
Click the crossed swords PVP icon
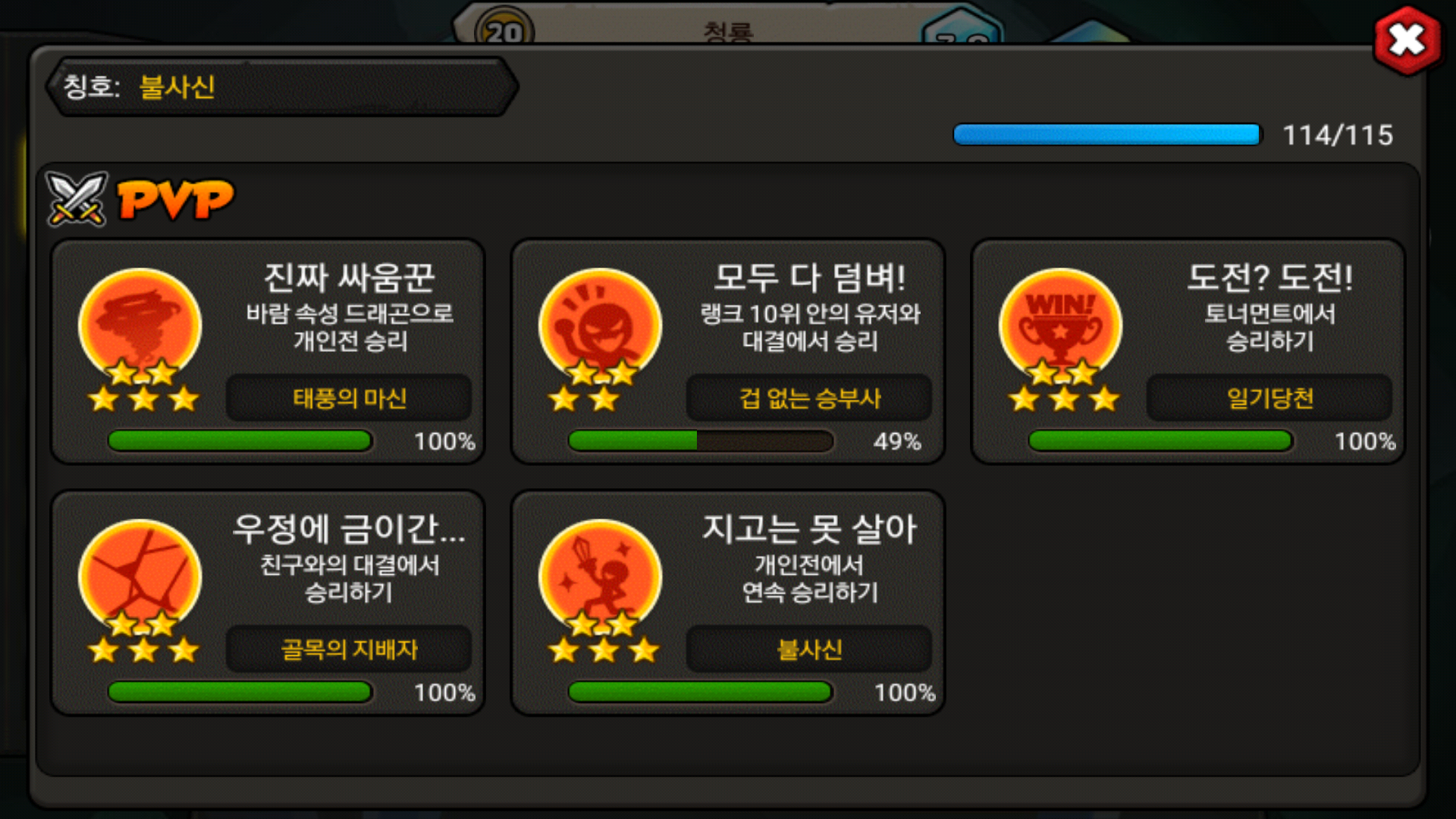pyautogui.click(x=77, y=199)
